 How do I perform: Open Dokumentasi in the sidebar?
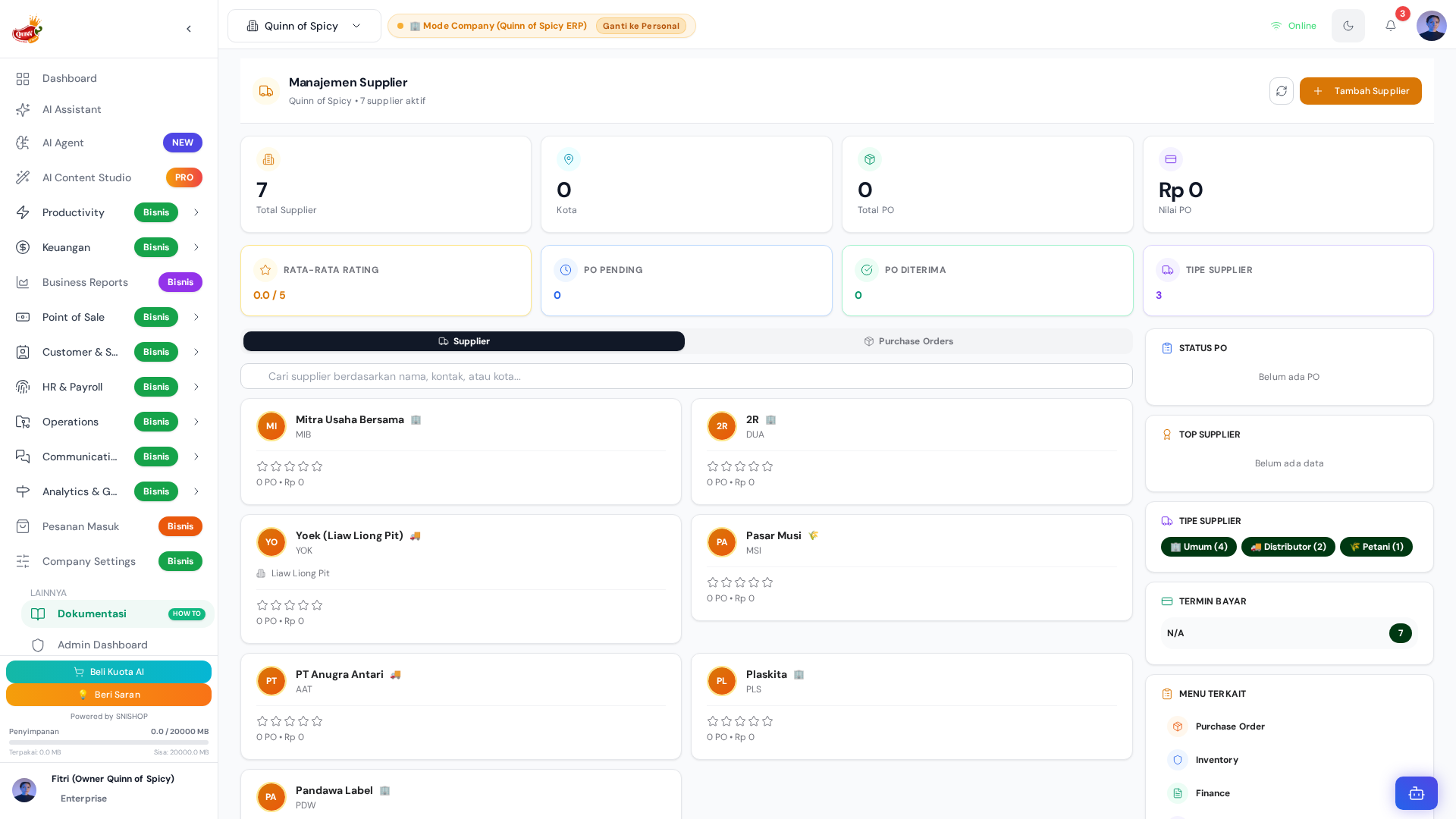point(118,614)
